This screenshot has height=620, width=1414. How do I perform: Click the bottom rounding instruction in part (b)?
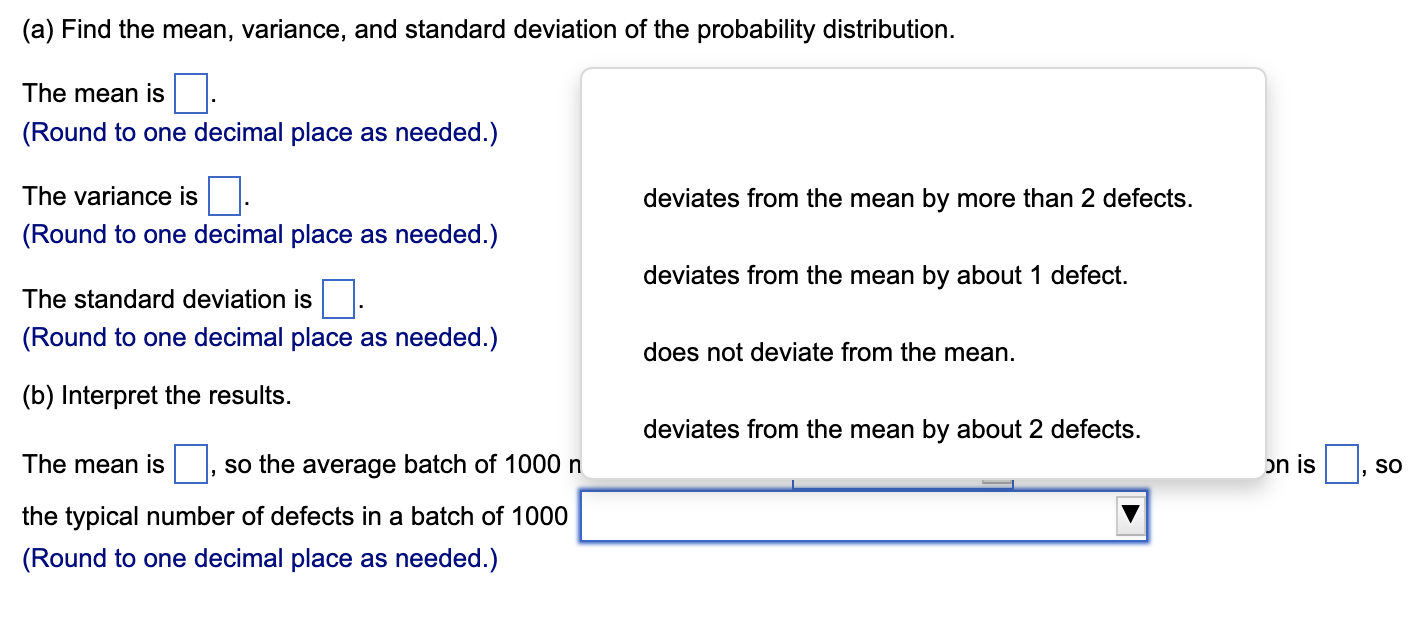click(259, 558)
